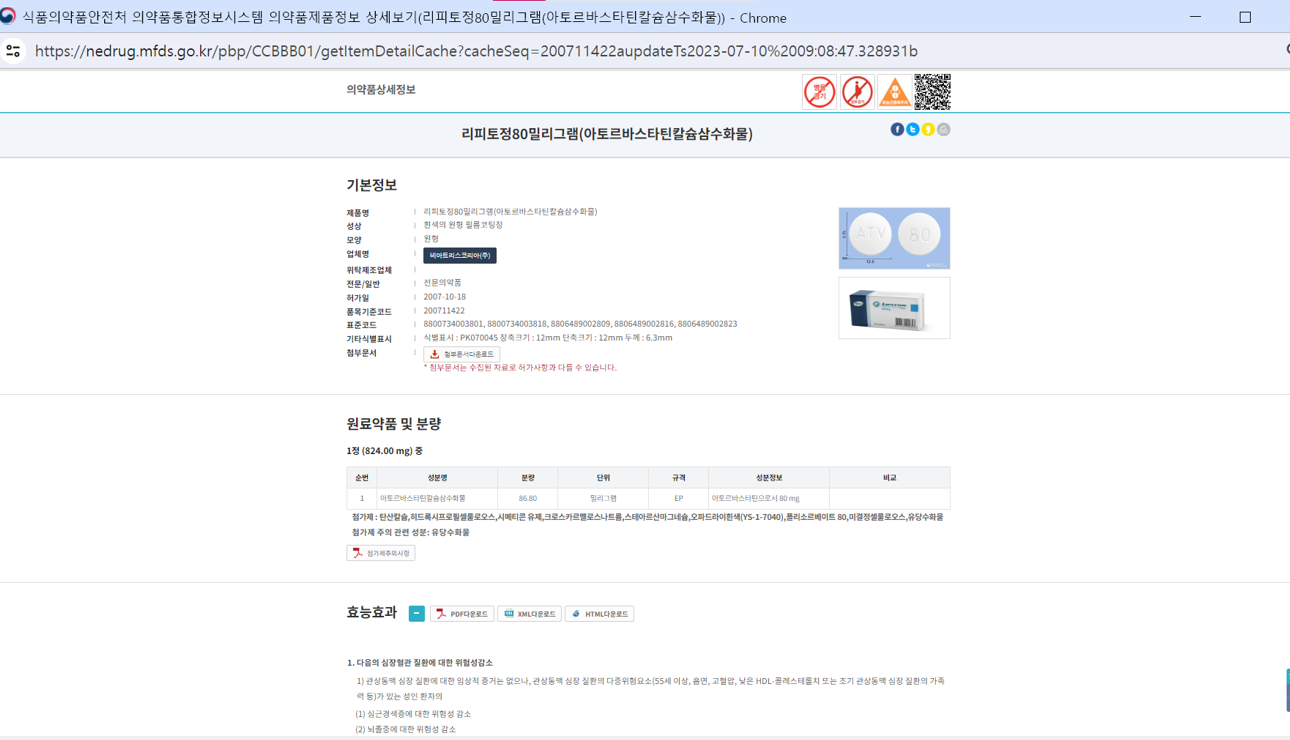Click the 제품명 field label
1290x740 pixels.
point(358,213)
